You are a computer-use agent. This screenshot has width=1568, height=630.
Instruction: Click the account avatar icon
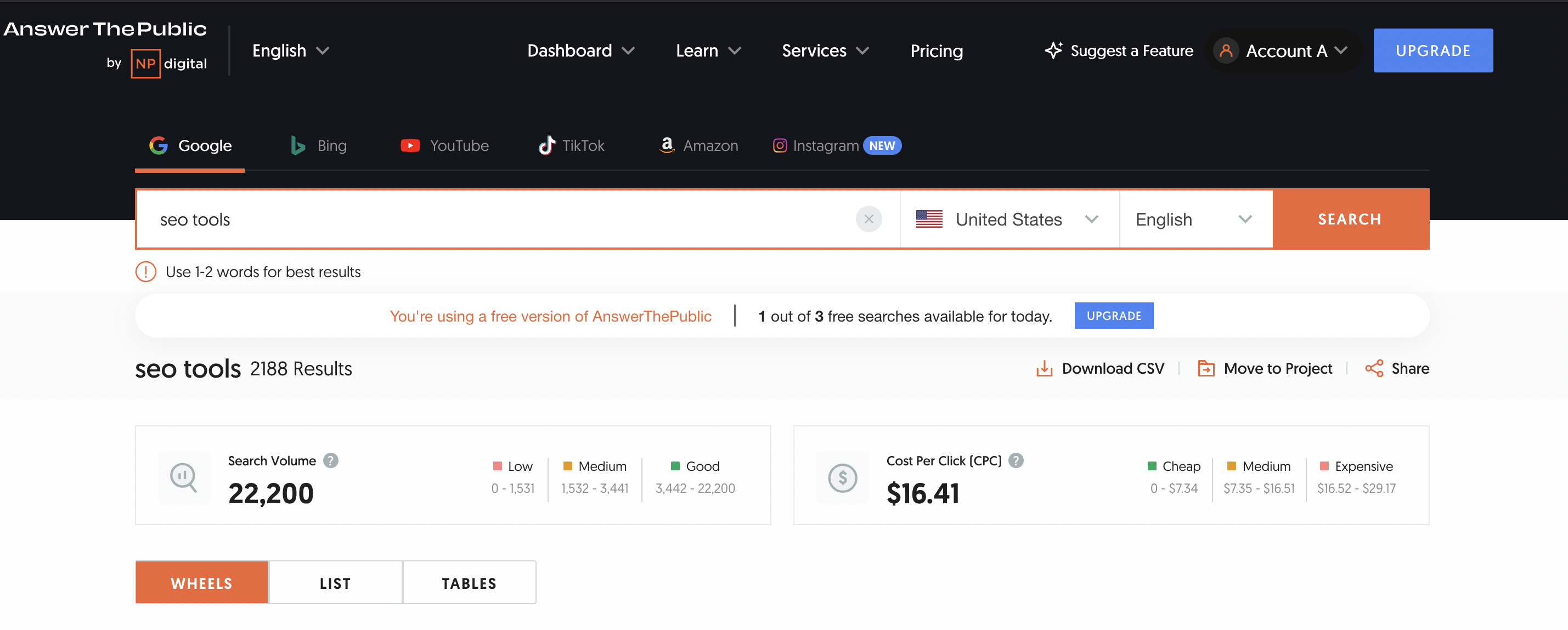click(1226, 50)
